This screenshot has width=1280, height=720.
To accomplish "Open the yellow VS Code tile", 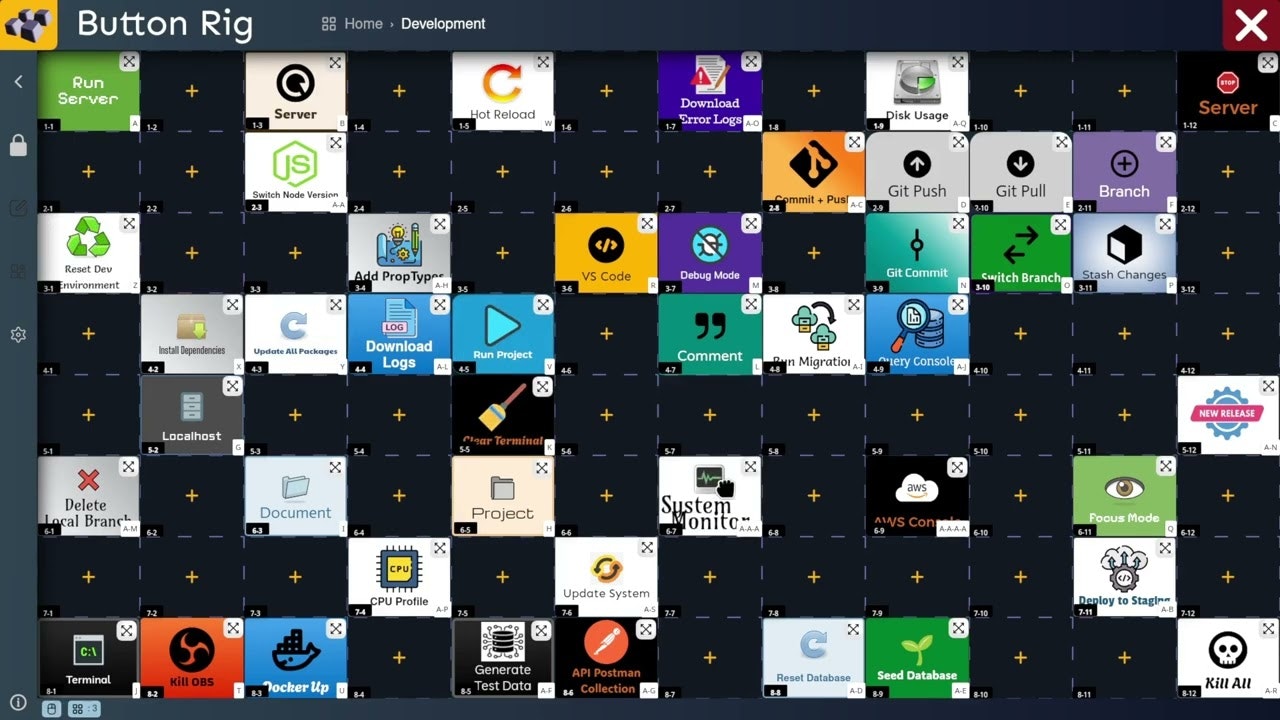I will pos(606,253).
